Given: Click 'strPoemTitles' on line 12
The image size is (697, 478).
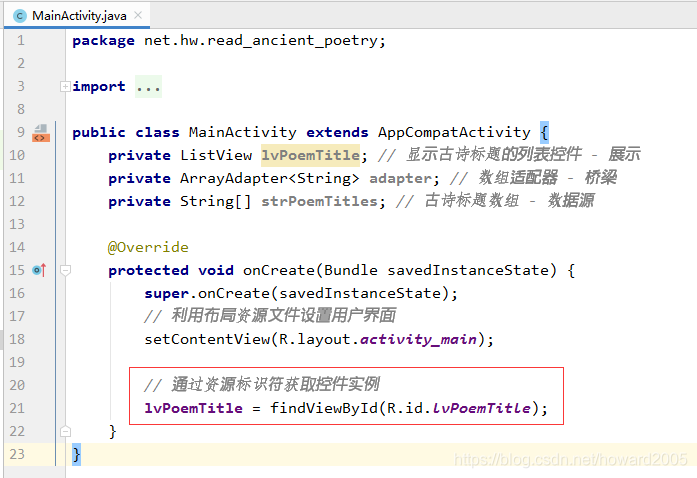Looking at the screenshot, I should pyautogui.click(x=319, y=201).
